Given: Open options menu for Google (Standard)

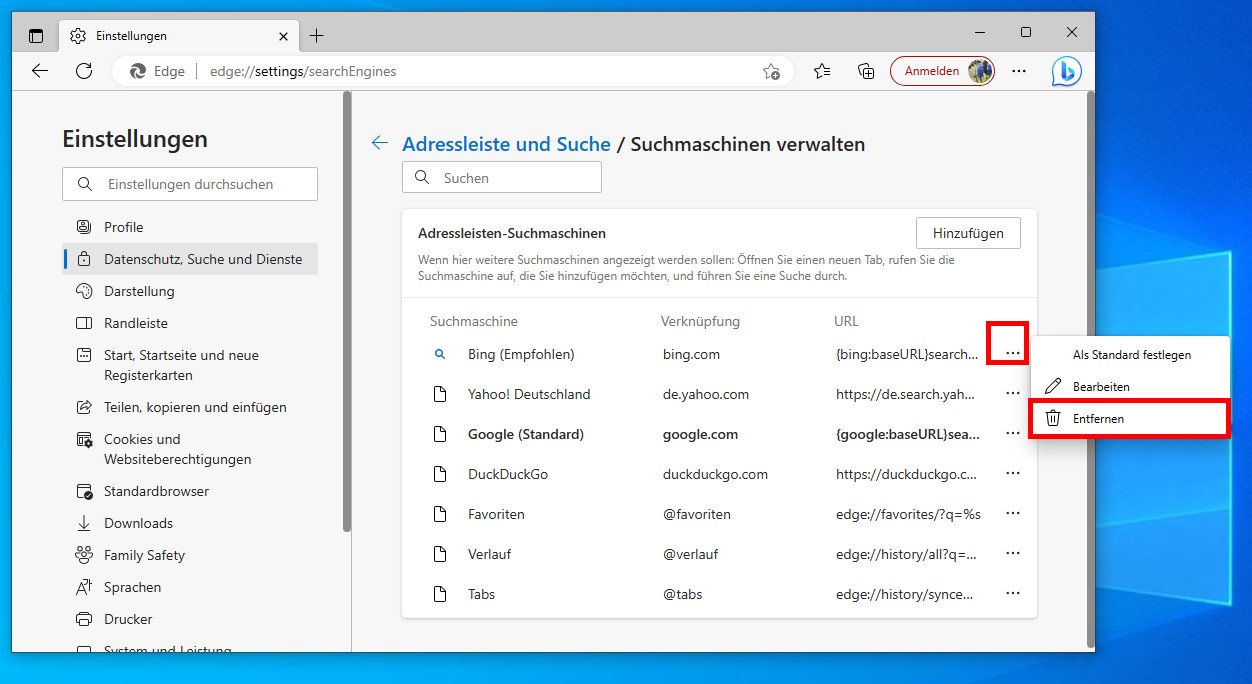Looking at the screenshot, I should pos(1013,433).
